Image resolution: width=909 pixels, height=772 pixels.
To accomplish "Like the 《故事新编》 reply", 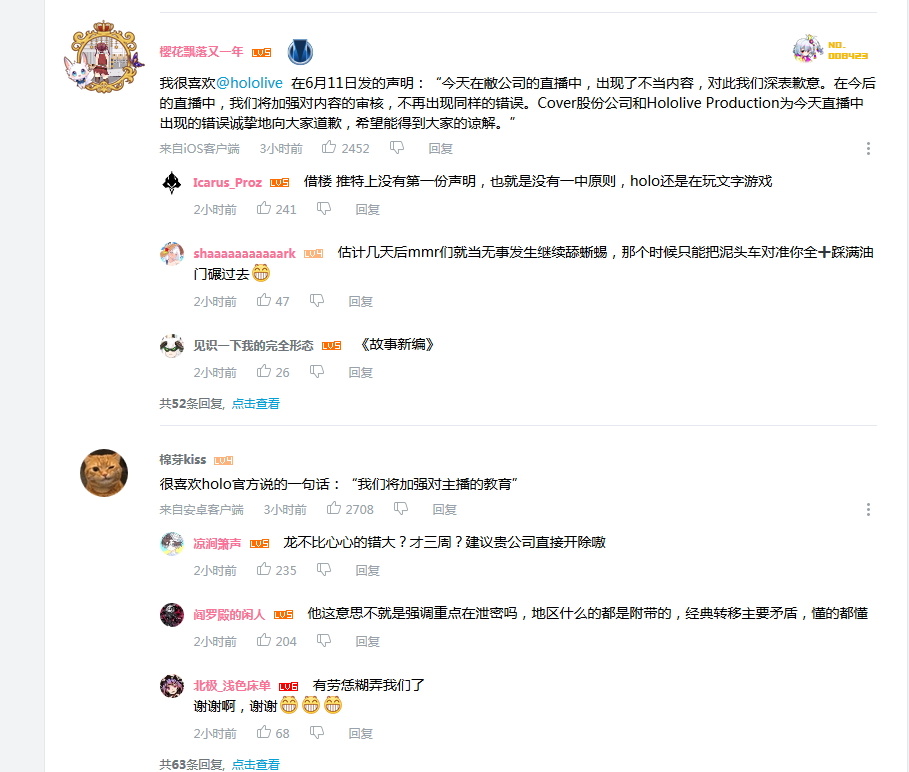I will tap(264, 371).
